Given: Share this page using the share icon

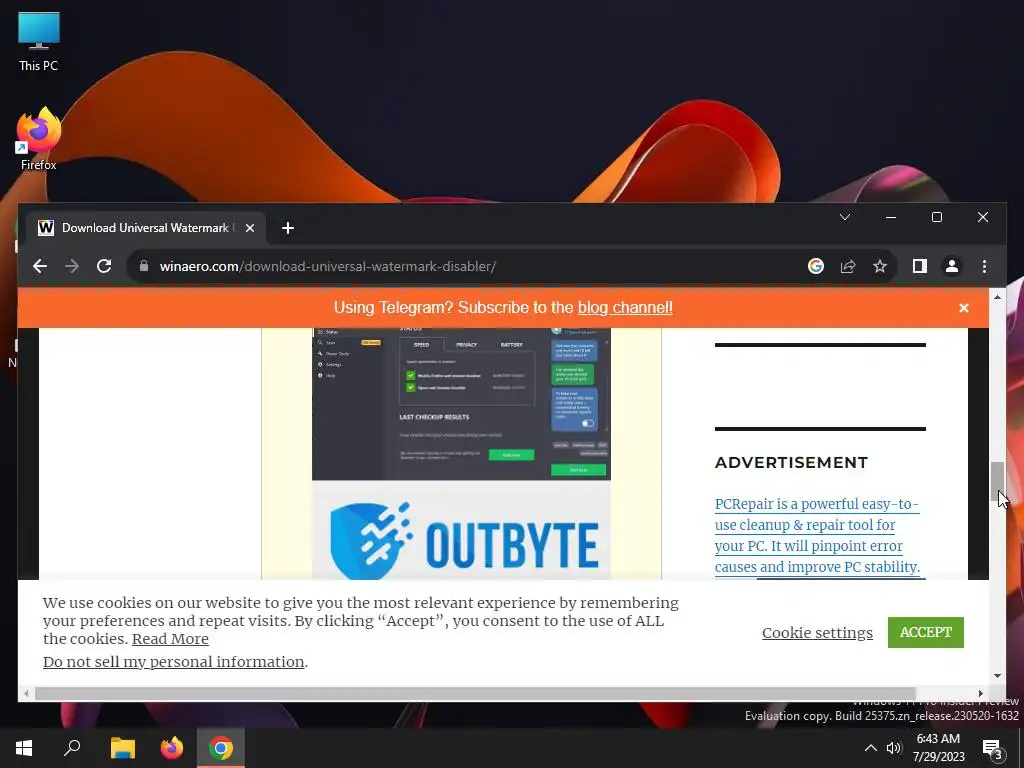Looking at the screenshot, I should click(848, 266).
